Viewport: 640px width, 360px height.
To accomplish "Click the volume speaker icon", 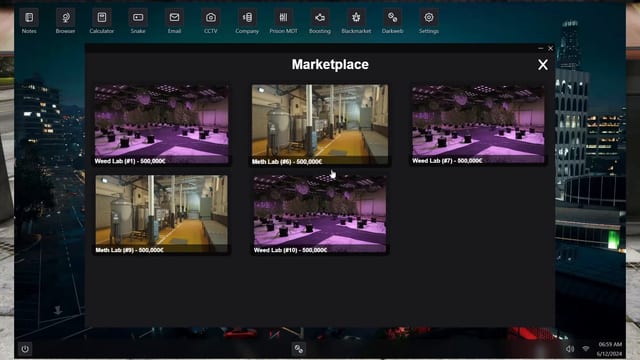I will tap(570, 349).
